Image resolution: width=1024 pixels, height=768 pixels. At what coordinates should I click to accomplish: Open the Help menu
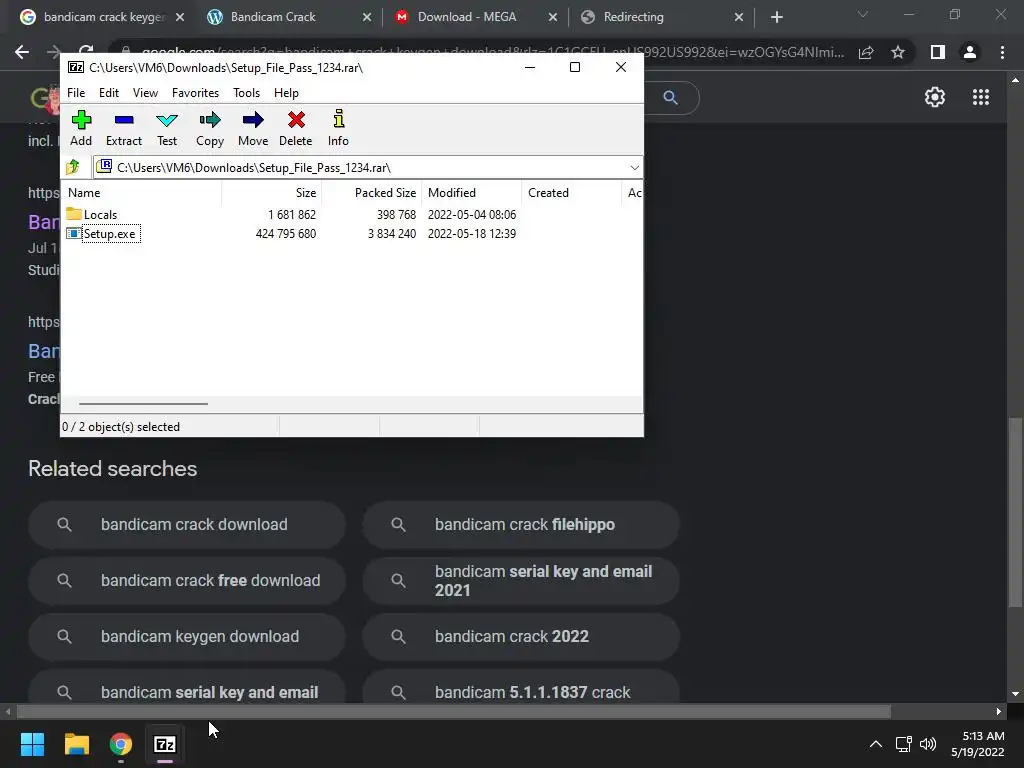point(286,93)
